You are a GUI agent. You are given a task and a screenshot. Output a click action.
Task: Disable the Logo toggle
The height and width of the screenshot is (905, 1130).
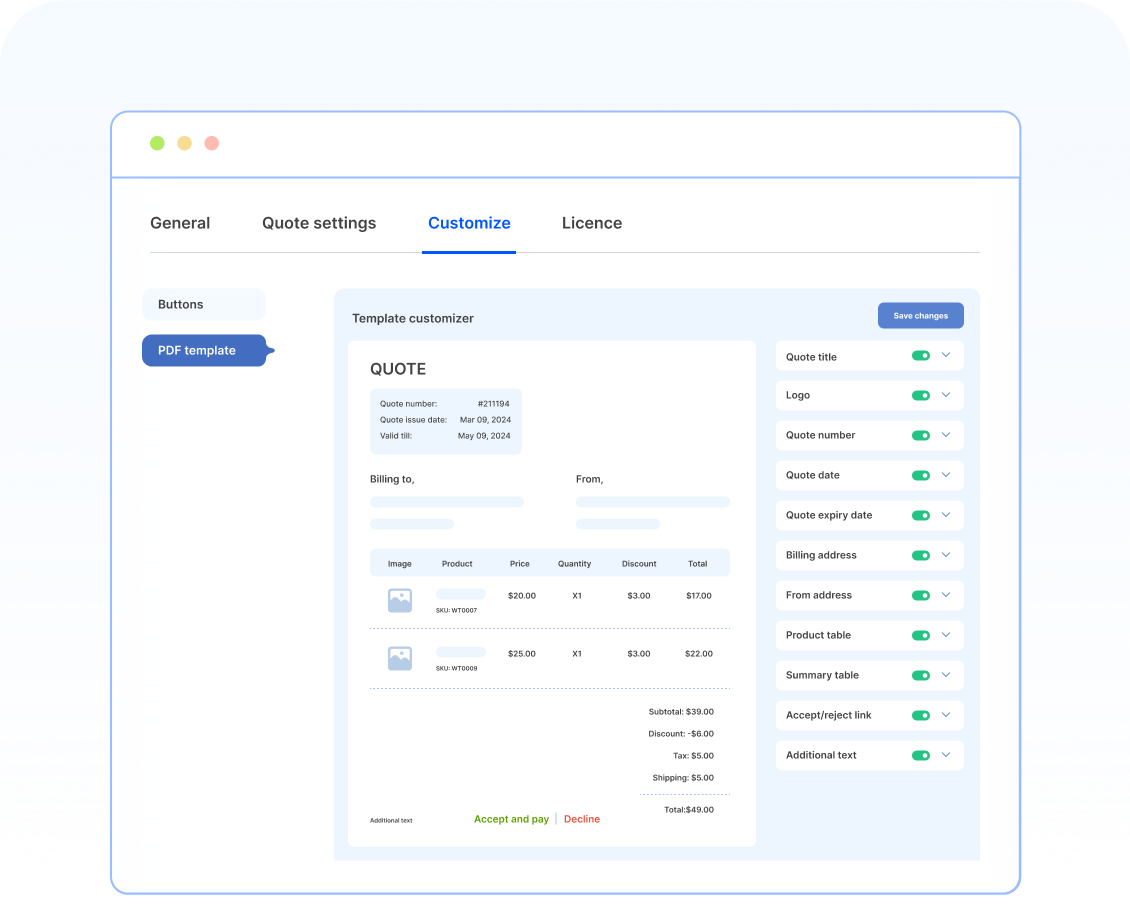click(x=921, y=395)
